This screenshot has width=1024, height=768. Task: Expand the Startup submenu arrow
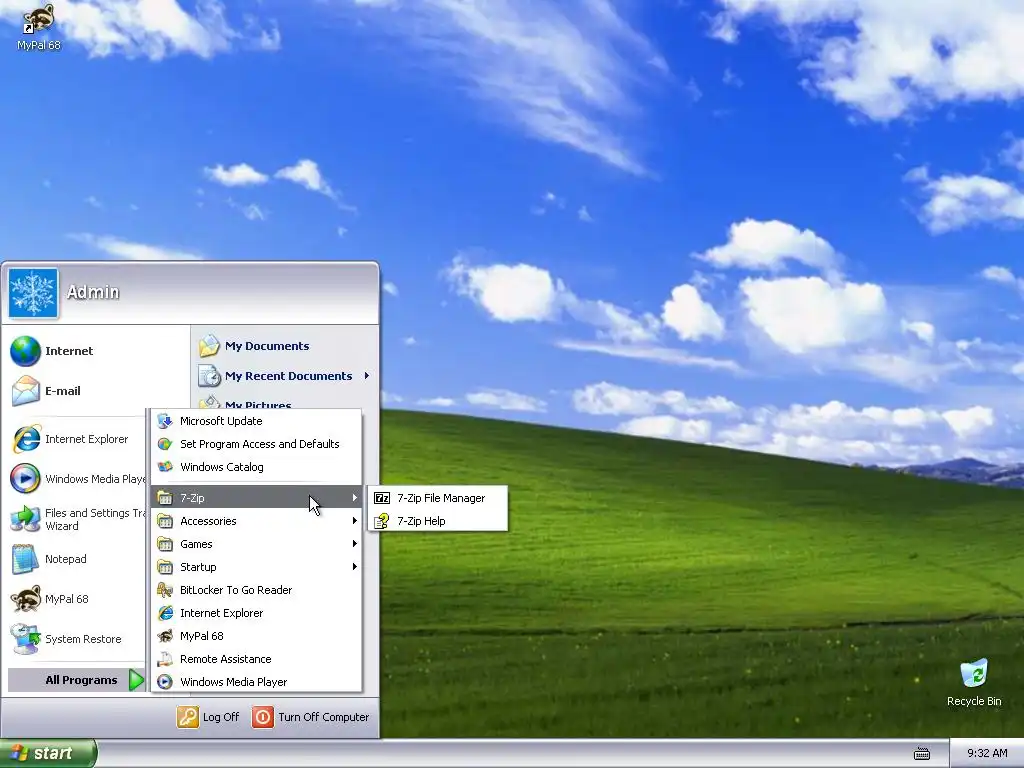pos(355,566)
